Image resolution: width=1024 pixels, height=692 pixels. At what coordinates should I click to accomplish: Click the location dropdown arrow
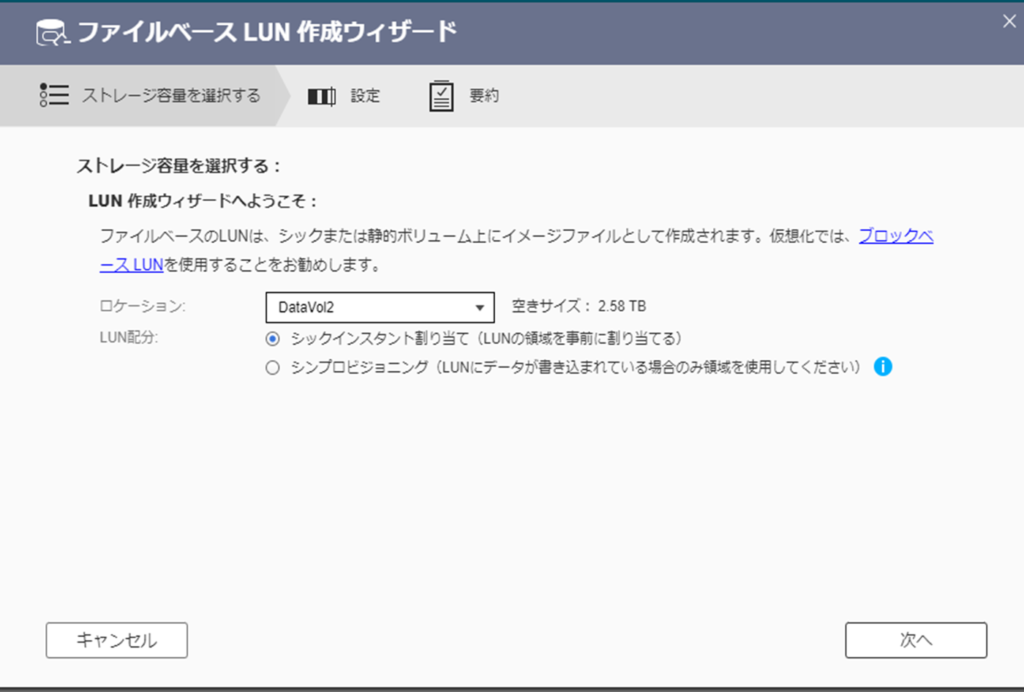tap(480, 308)
